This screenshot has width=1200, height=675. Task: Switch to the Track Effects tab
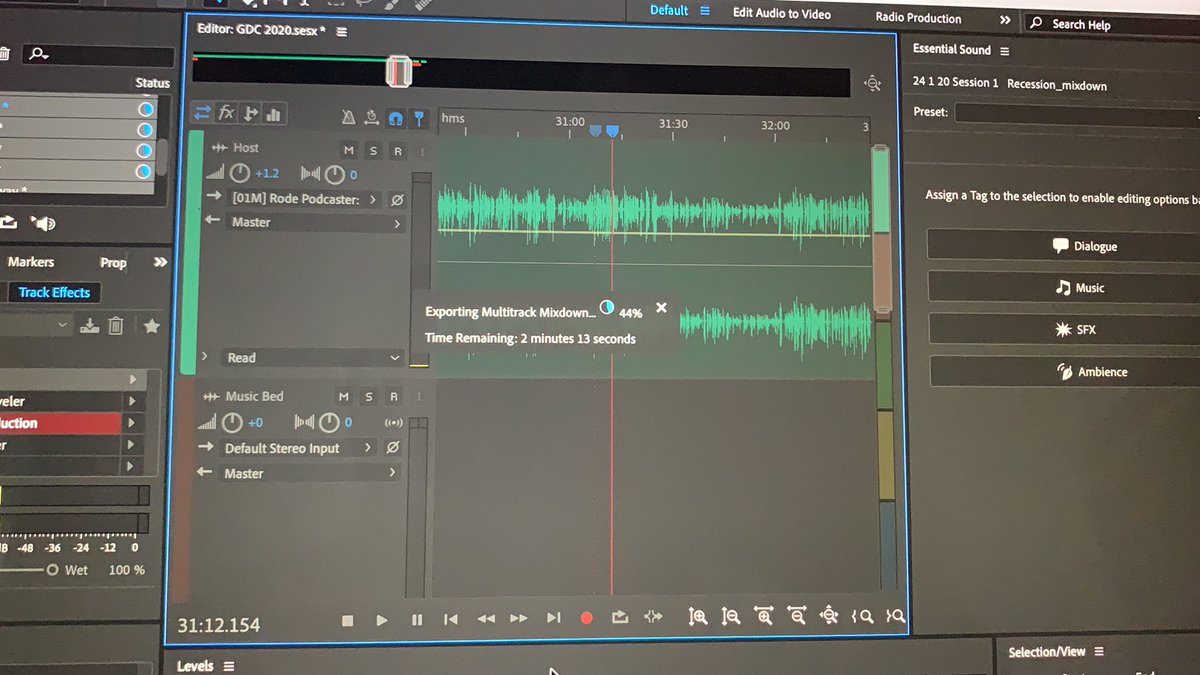pos(54,292)
